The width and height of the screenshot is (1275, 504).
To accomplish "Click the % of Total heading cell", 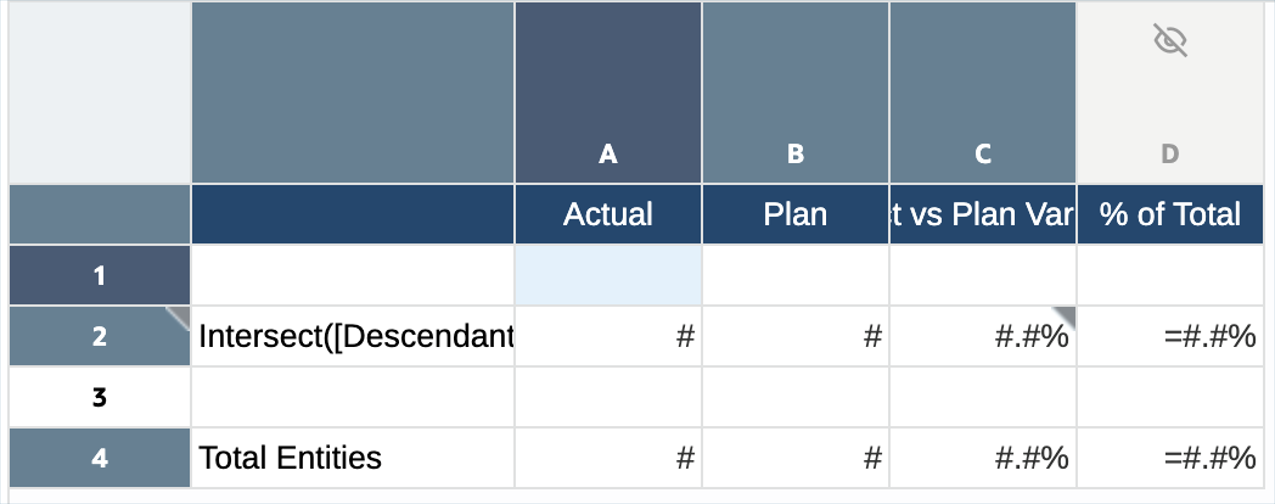I will 1169,214.
